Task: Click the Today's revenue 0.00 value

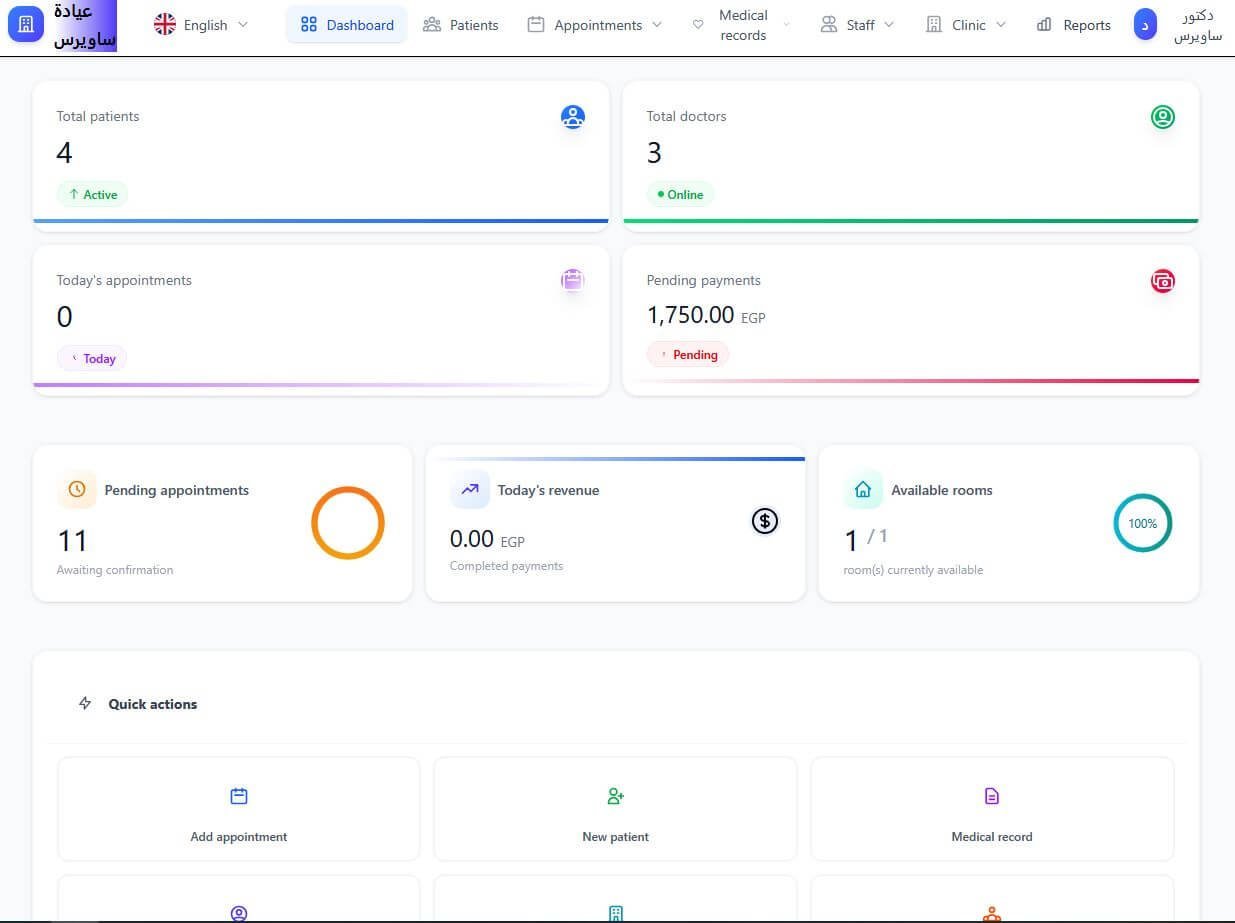Action: pos(472,539)
